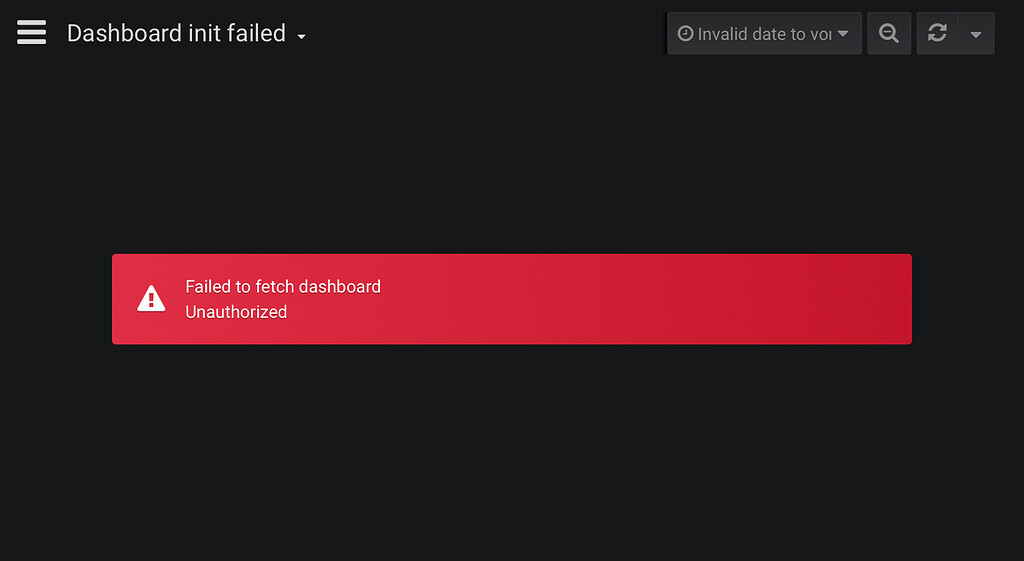Open the hamburger side menu

click(x=31, y=32)
